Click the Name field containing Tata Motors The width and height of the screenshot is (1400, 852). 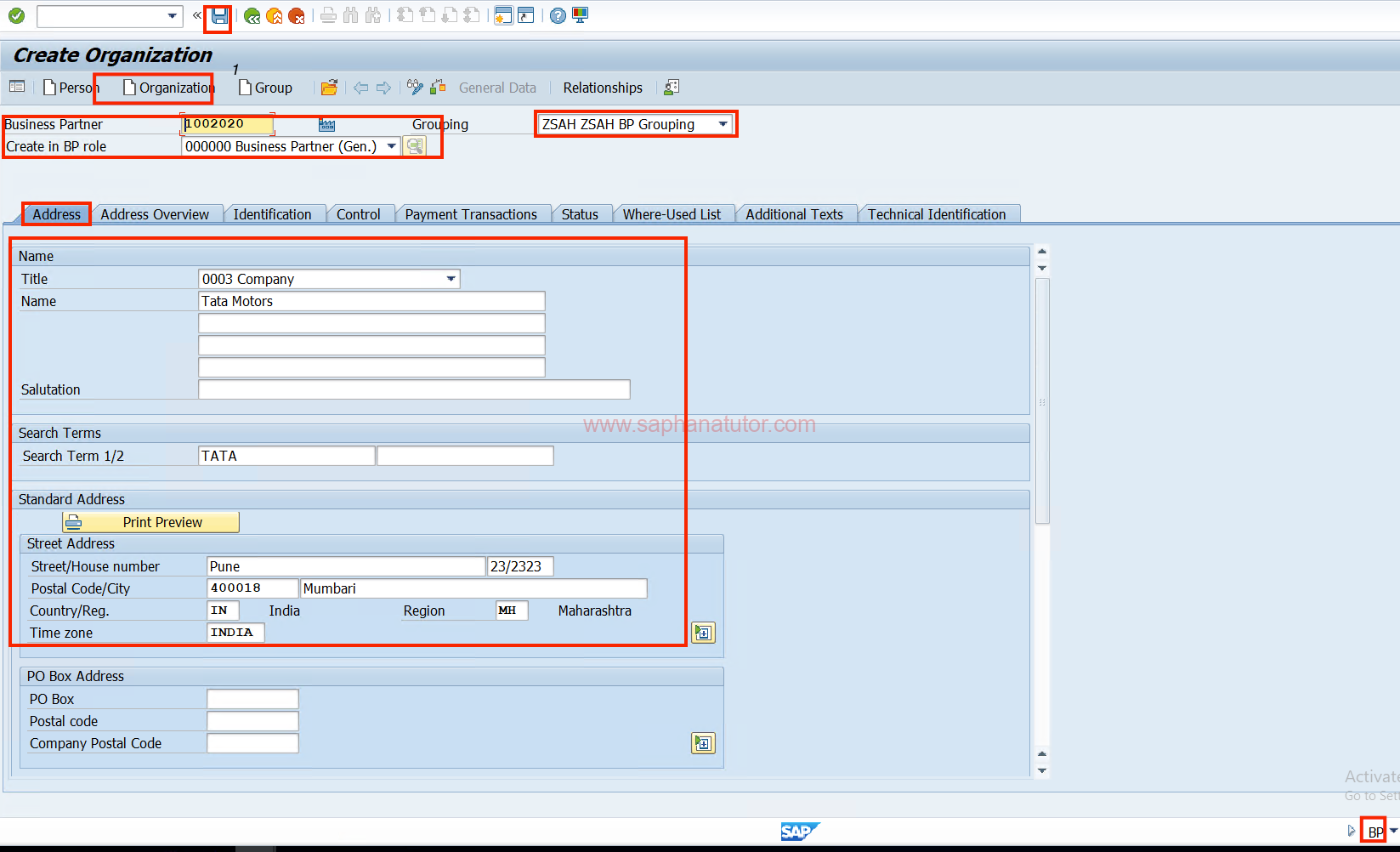click(x=371, y=301)
